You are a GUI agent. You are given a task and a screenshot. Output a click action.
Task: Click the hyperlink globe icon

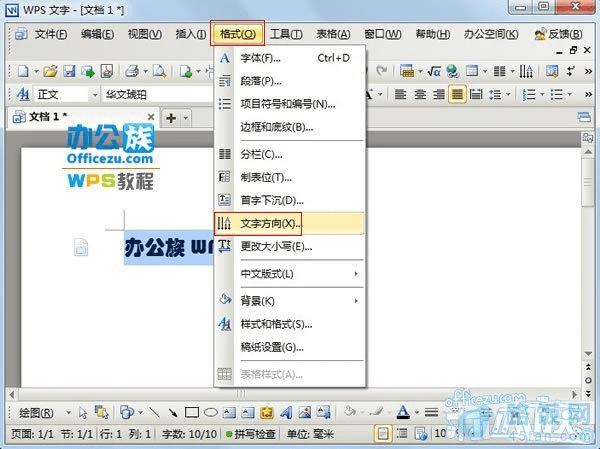(x=453, y=71)
